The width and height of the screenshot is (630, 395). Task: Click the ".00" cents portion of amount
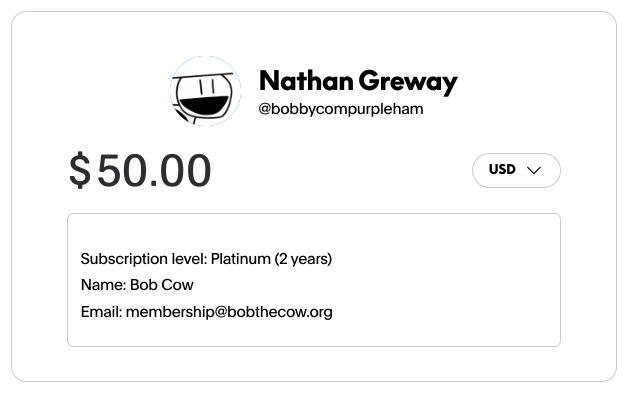tap(180, 171)
